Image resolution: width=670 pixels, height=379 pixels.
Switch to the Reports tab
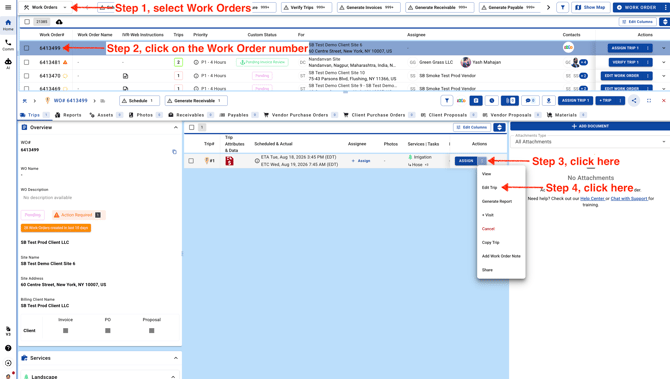point(68,115)
